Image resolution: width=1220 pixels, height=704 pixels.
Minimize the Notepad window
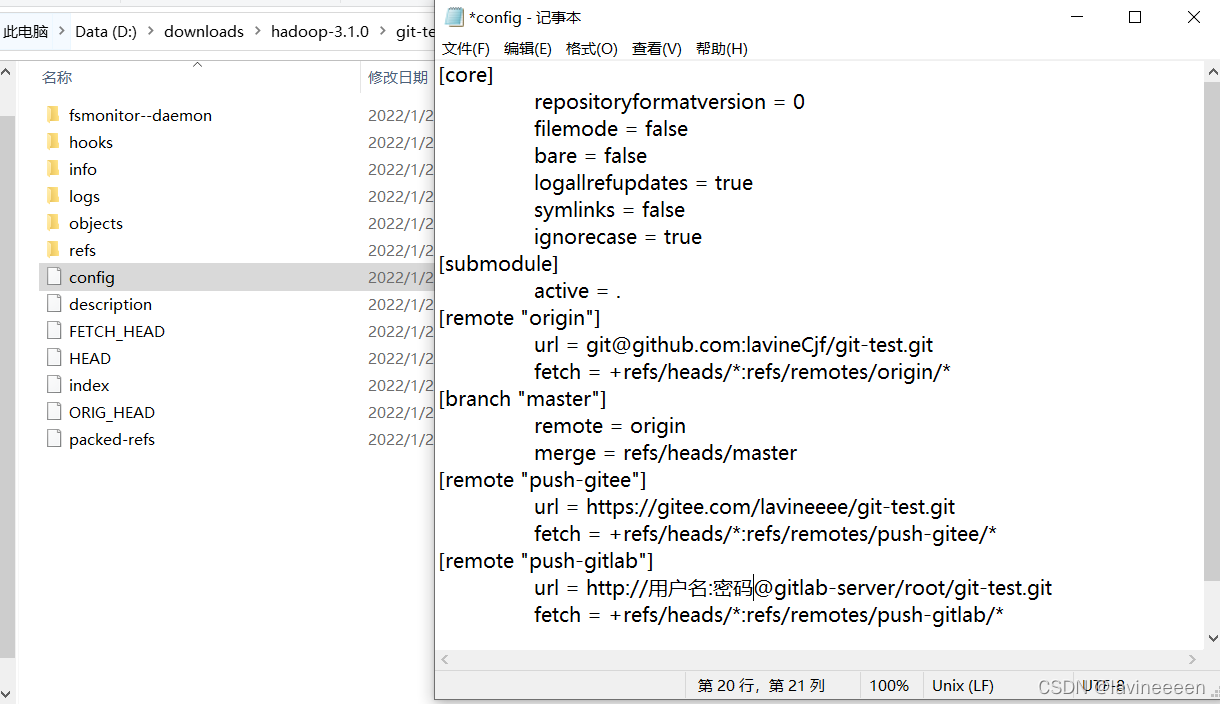(x=1077, y=17)
